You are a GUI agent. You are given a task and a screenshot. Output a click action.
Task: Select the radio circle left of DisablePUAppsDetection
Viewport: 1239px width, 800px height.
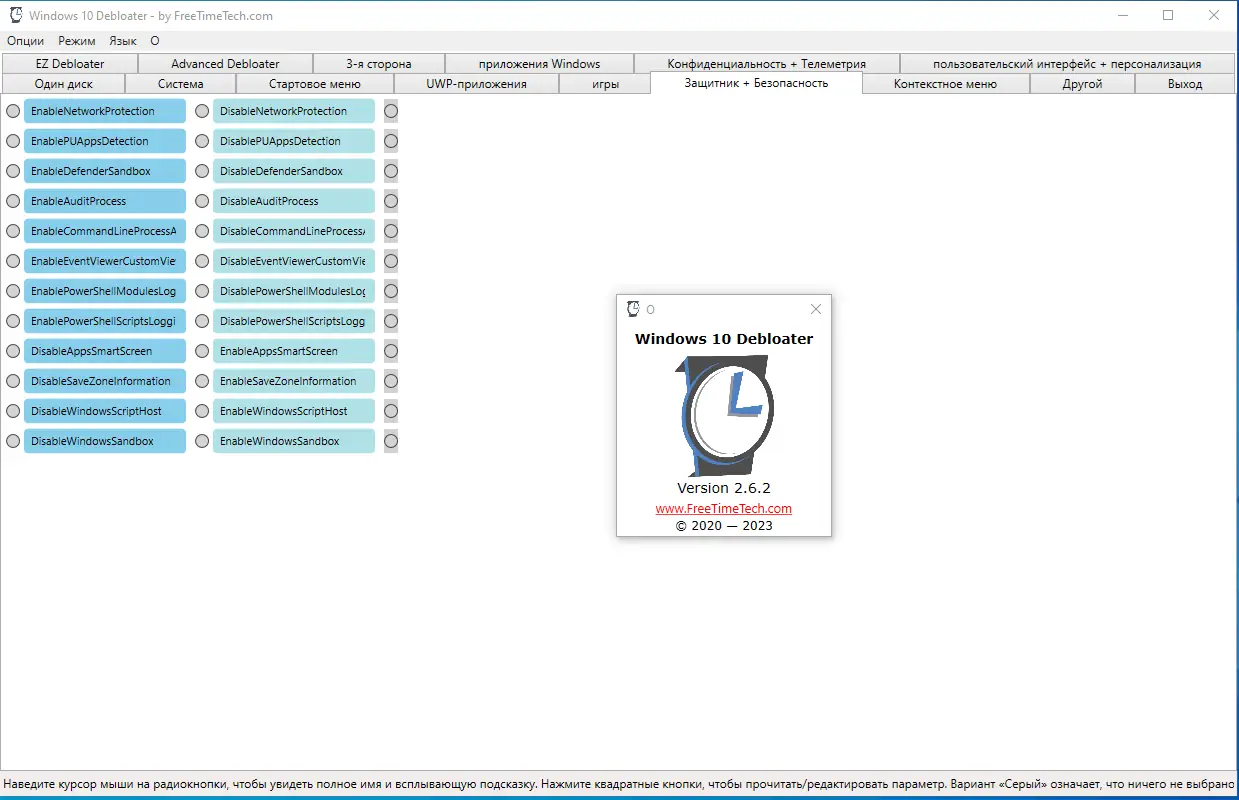pos(202,141)
